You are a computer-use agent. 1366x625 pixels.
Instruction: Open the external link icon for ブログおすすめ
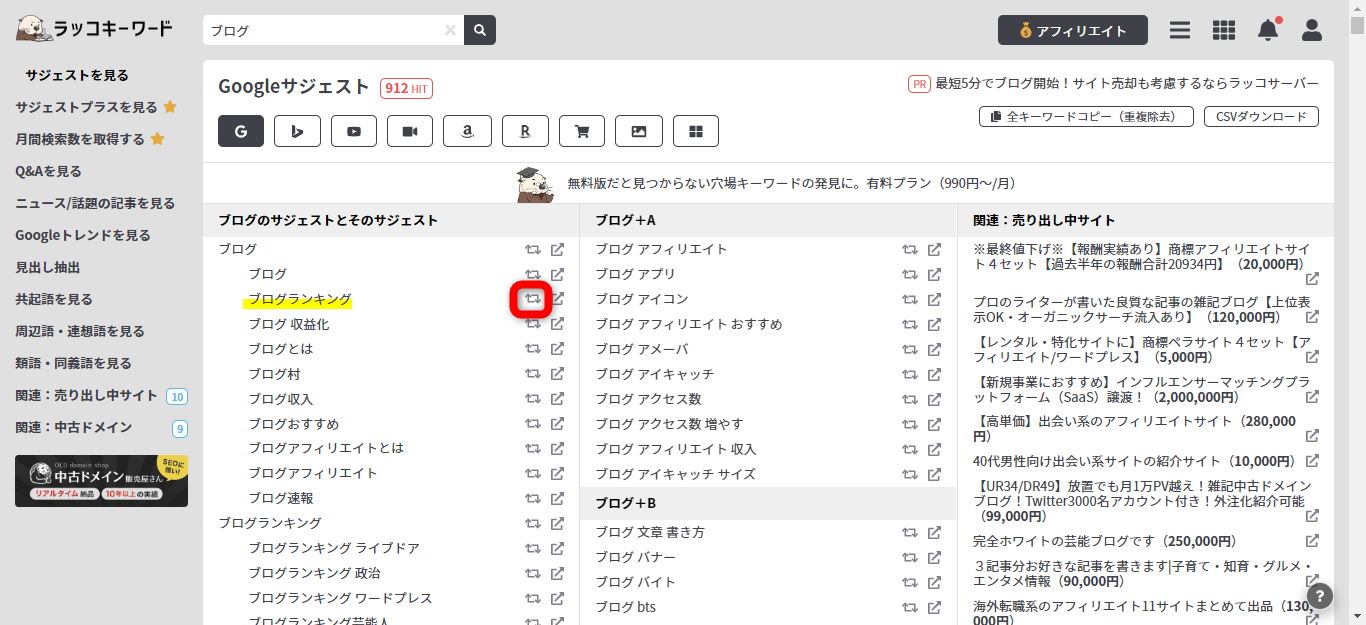pyautogui.click(x=557, y=424)
